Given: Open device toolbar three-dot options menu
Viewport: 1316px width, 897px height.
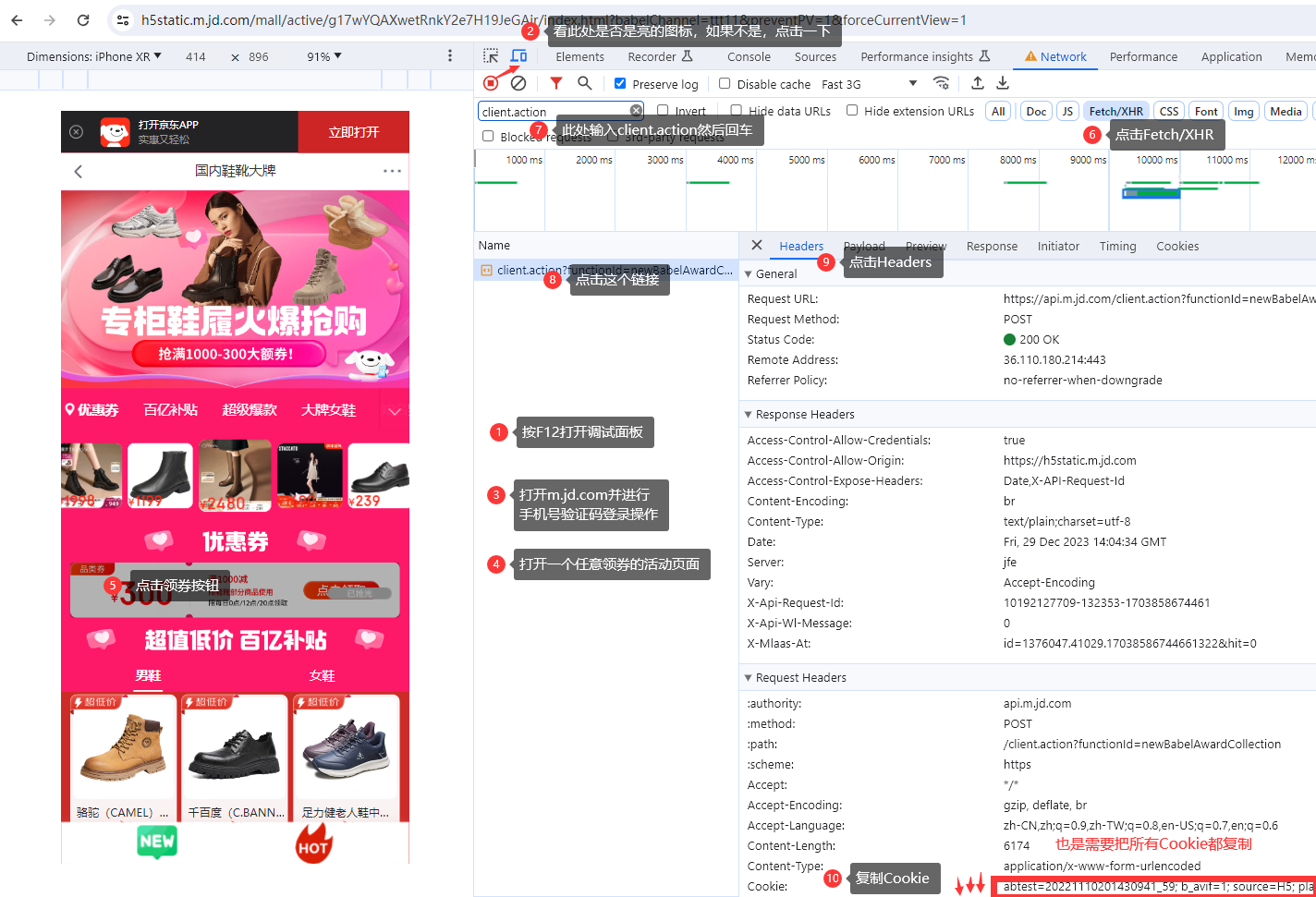Looking at the screenshot, I should [450, 56].
